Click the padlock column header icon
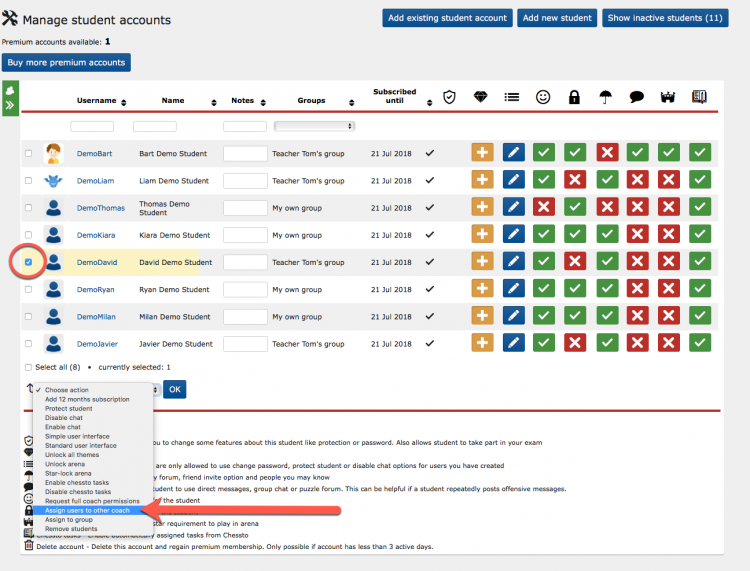This screenshot has height=571, width=750. (x=574, y=97)
